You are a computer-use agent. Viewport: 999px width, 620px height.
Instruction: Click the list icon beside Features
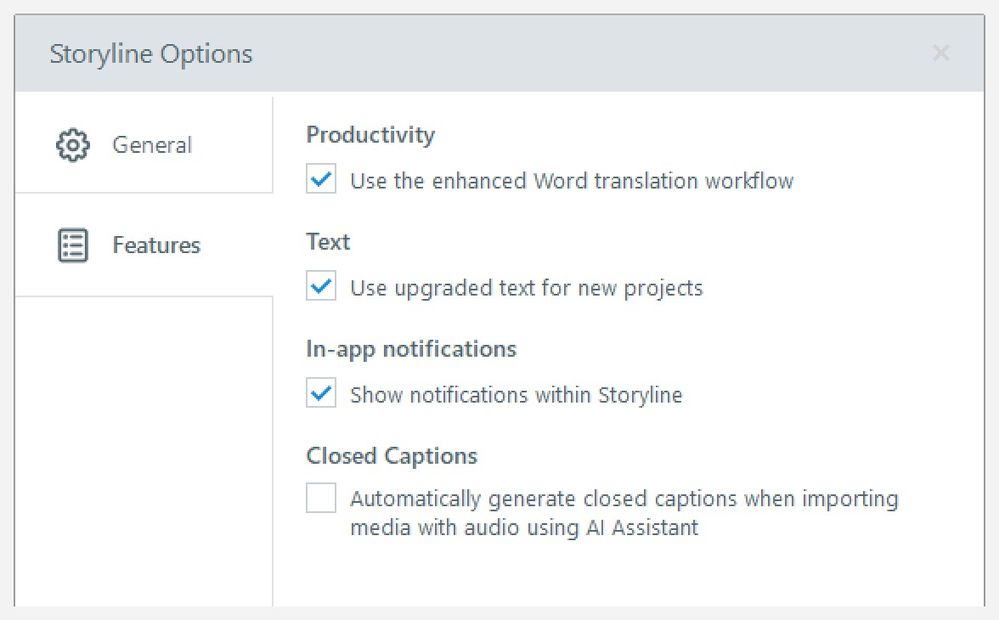pyautogui.click(x=73, y=245)
